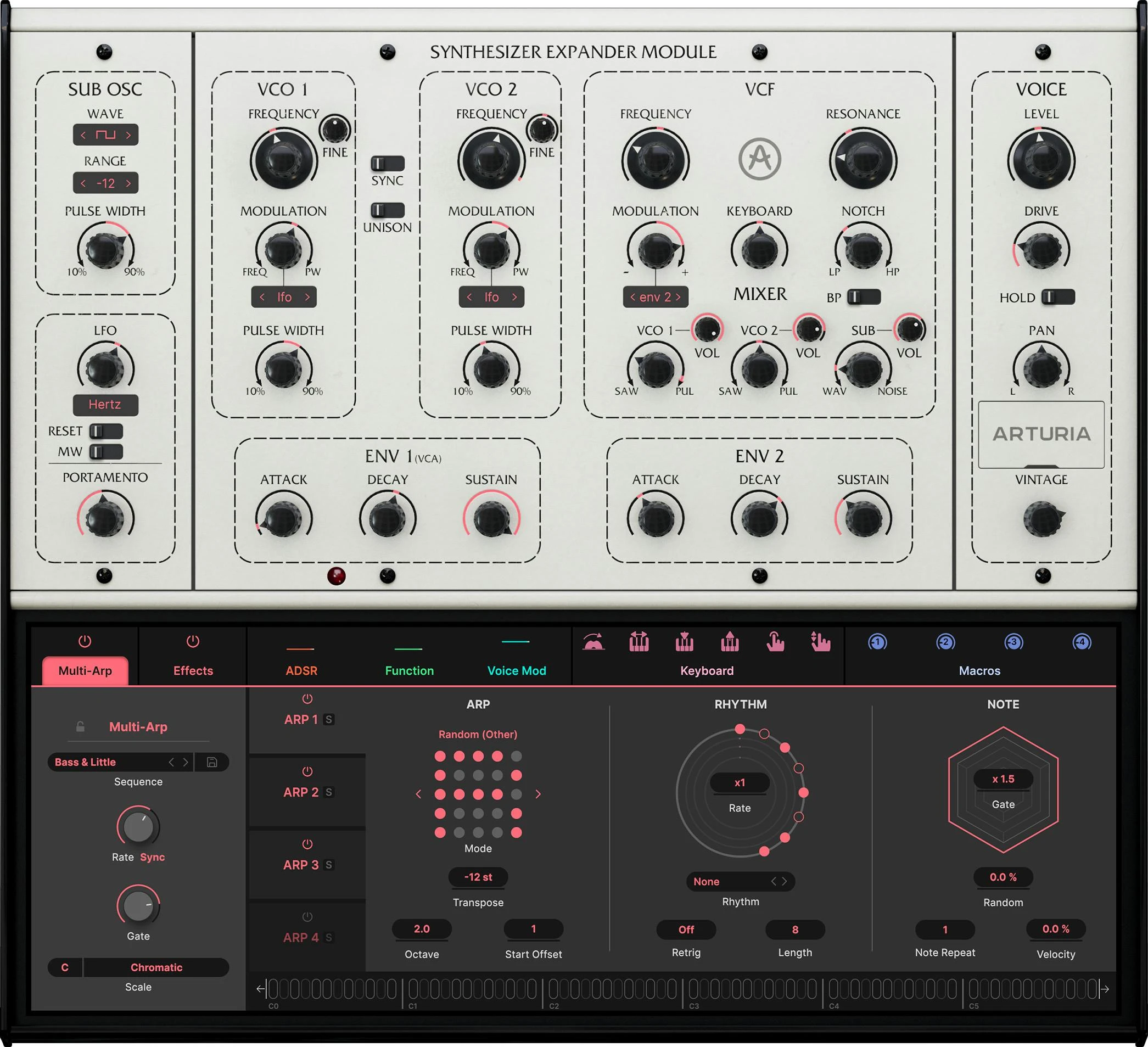This screenshot has height=1047, width=1148.
Task: Click next arrow on Rhythm None selector
Action: [x=784, y=881]
